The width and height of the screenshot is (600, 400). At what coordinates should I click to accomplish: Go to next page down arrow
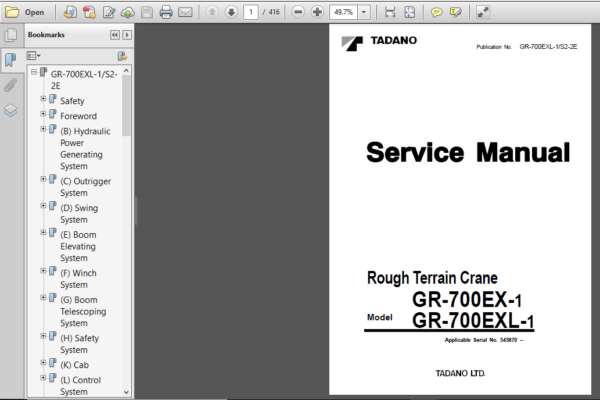(231, 12)
